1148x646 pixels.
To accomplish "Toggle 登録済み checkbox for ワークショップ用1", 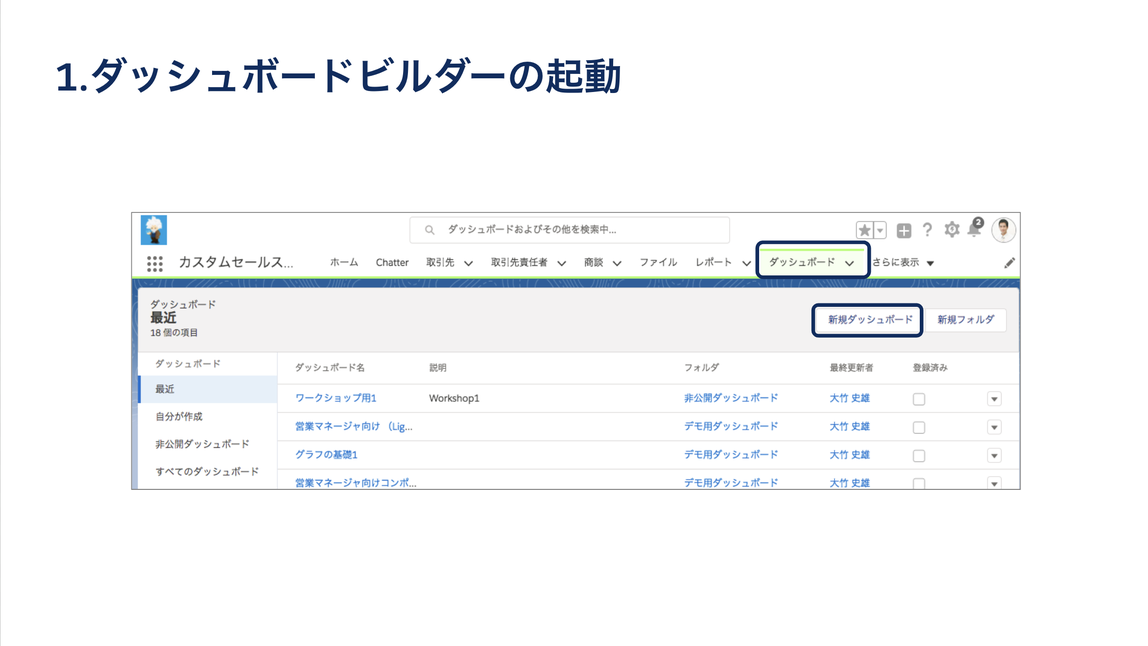I will (919, 399).
